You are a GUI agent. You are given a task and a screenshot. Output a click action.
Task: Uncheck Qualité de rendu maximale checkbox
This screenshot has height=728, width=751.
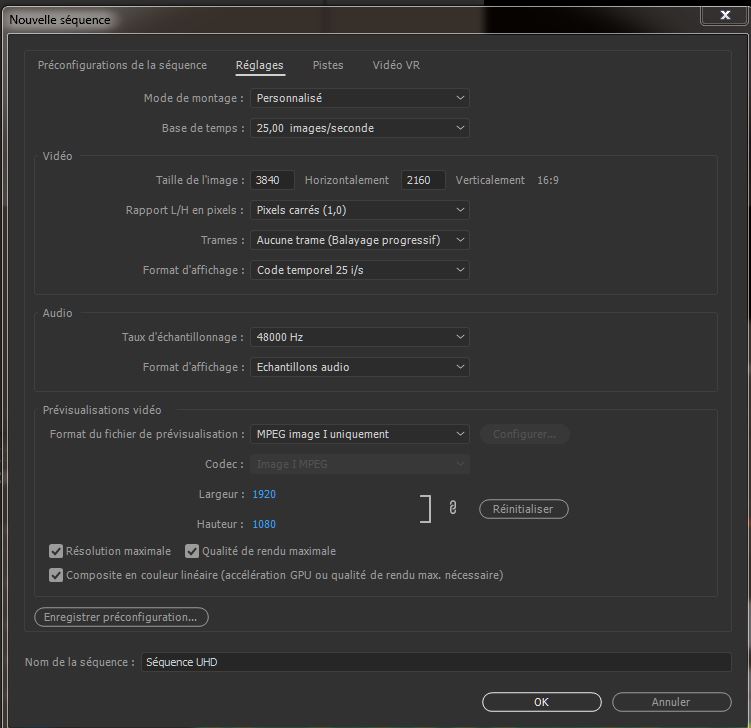(192, 551)
